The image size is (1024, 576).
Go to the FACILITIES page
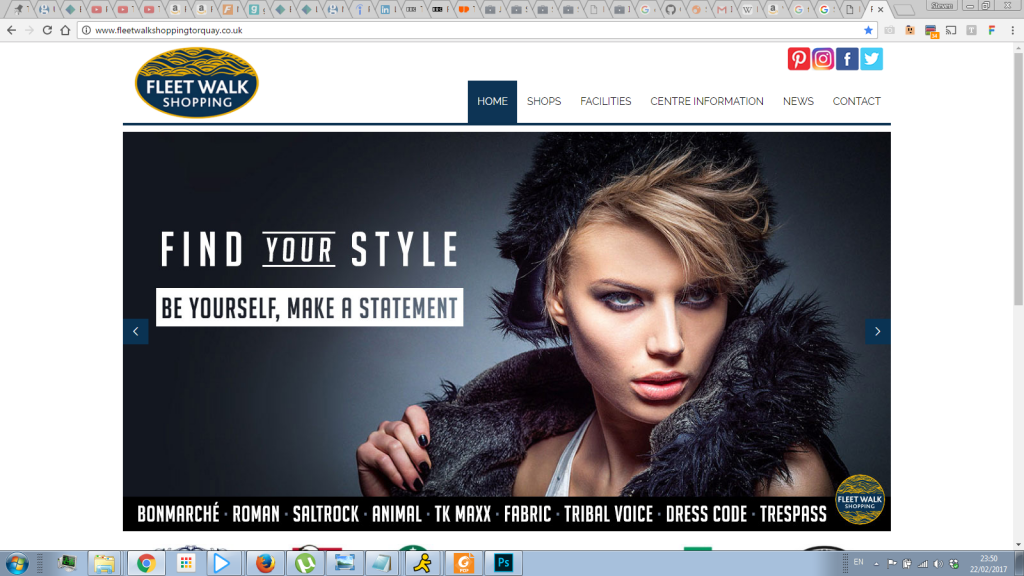pyautogui.click(x=606, y=101)
